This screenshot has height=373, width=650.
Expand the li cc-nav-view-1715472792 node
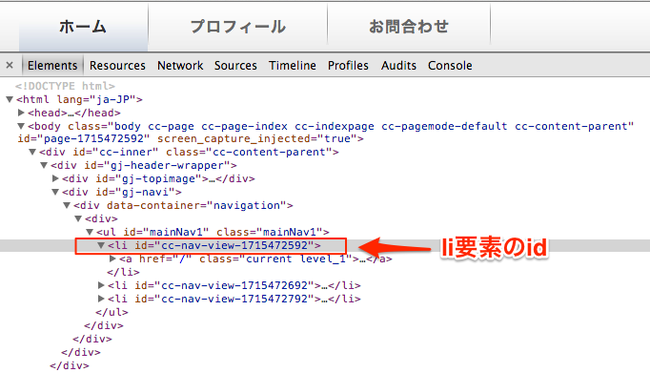coord(101,298)
